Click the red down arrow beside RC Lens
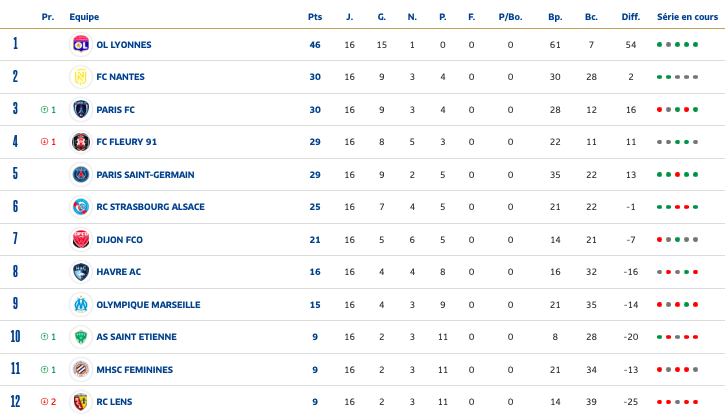This screenshot has height=420, width=725. (x=44, y=402)
